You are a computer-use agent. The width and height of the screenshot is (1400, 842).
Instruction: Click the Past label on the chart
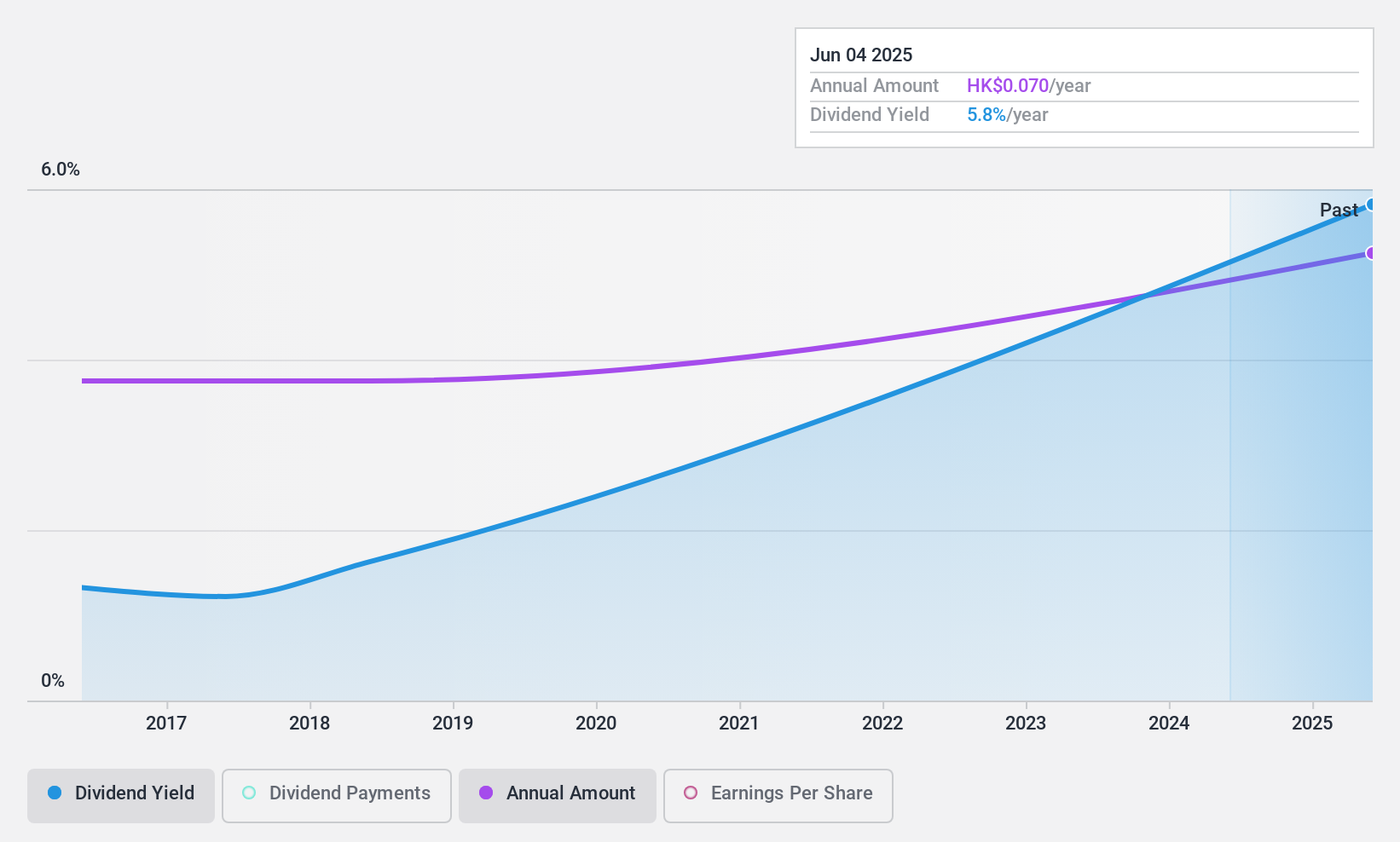click(x=1339, y=210)
